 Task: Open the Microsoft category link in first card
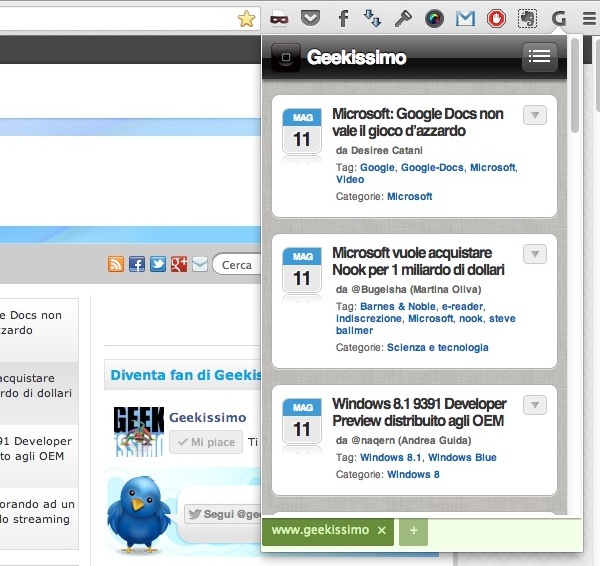tap(409, 196)
